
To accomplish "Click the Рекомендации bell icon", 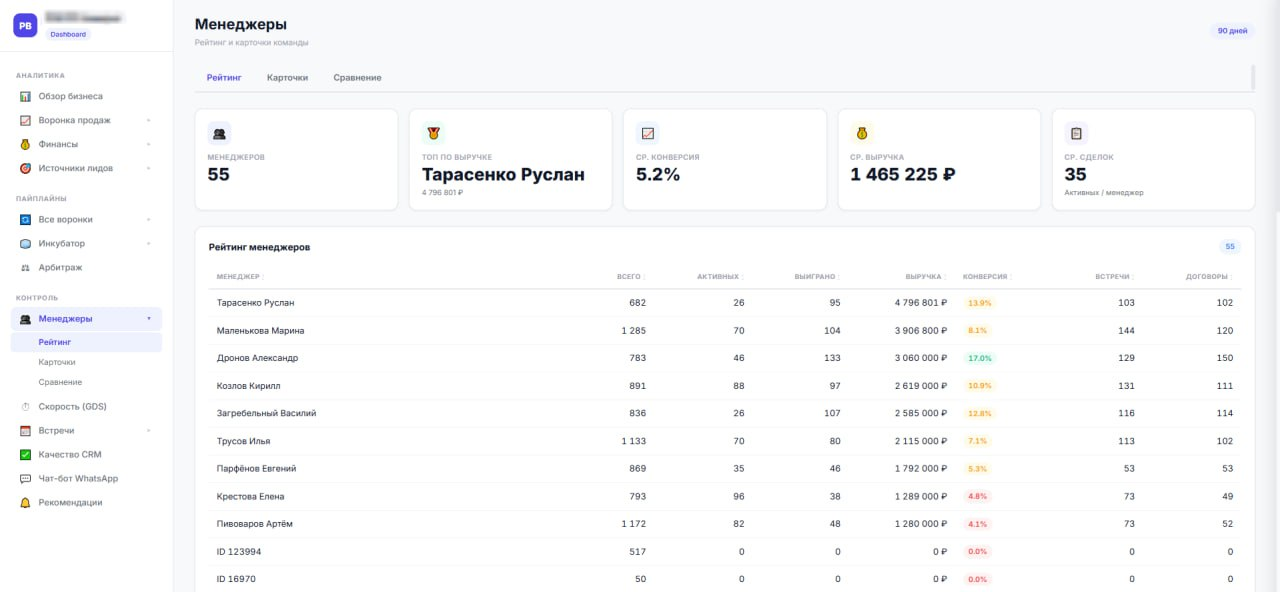I will point(25,502).
